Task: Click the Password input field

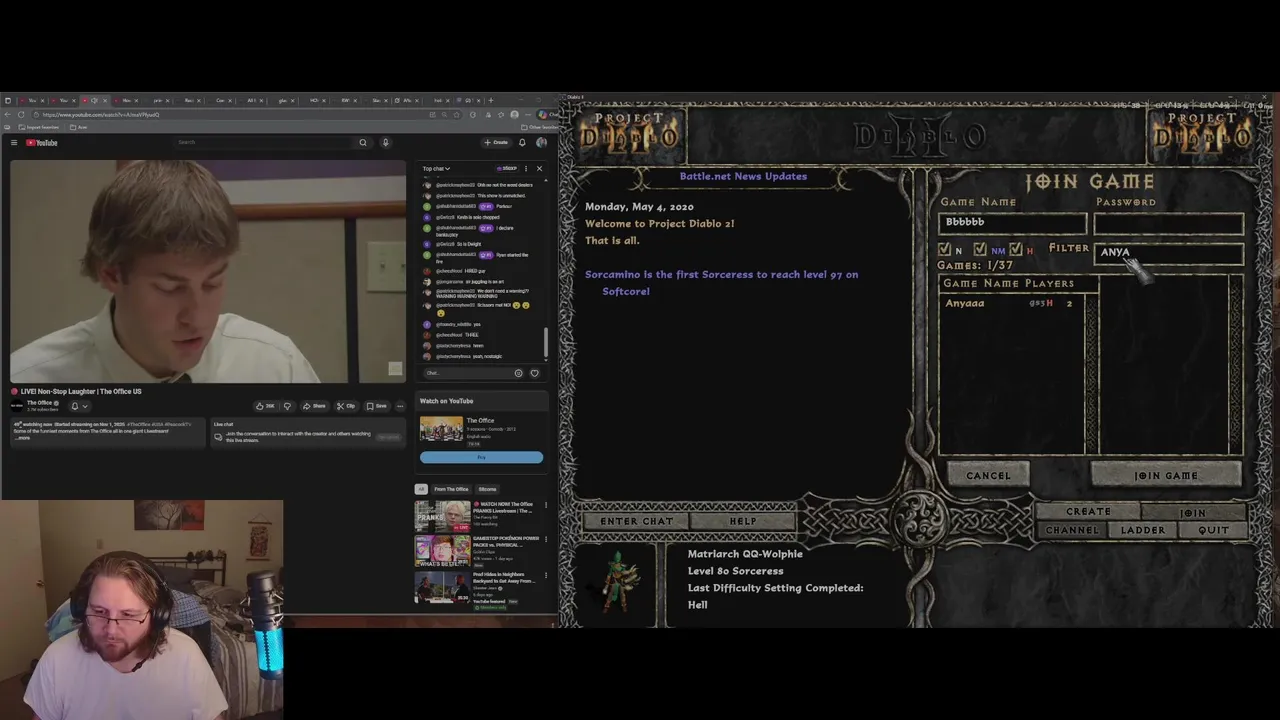Action: pyautogui.click(x=1168, y=223)
